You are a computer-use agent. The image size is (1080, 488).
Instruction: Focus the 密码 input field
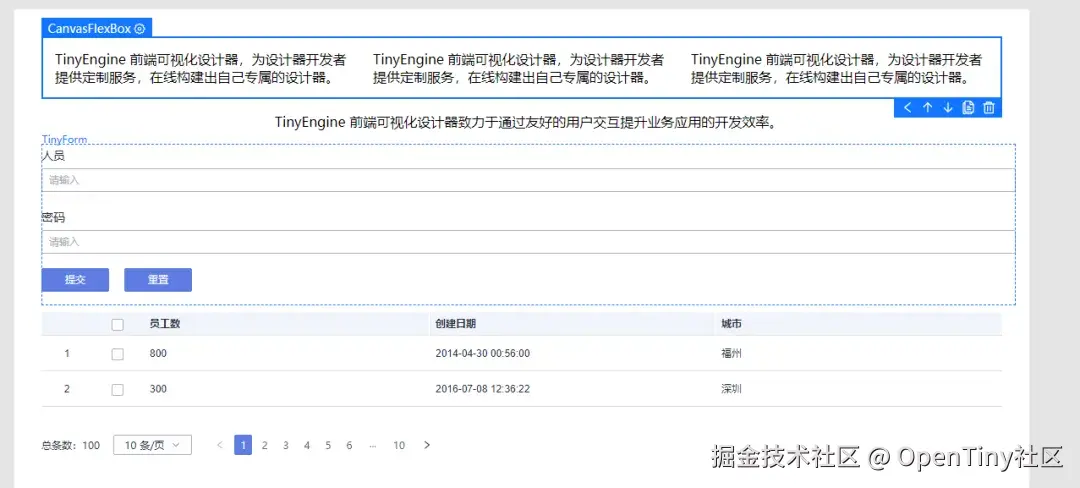[528, 242]
